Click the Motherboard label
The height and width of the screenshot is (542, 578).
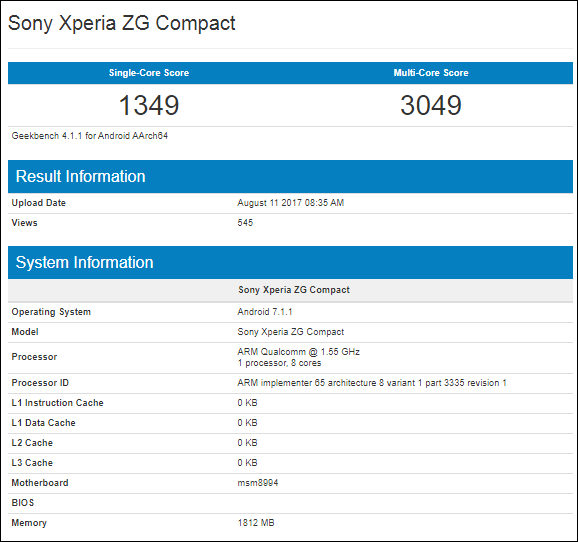point(40,483)
